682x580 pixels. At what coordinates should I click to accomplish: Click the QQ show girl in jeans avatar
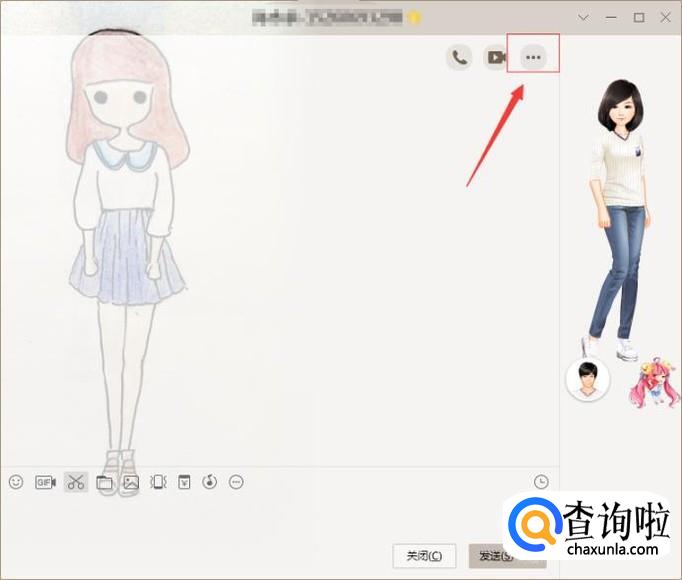tap(620, 220)
